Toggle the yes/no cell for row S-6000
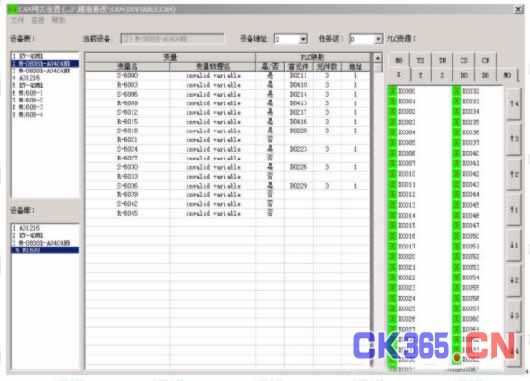Image resolution: width=530 pixels, height=381 pixels. (x=270, y=75)
